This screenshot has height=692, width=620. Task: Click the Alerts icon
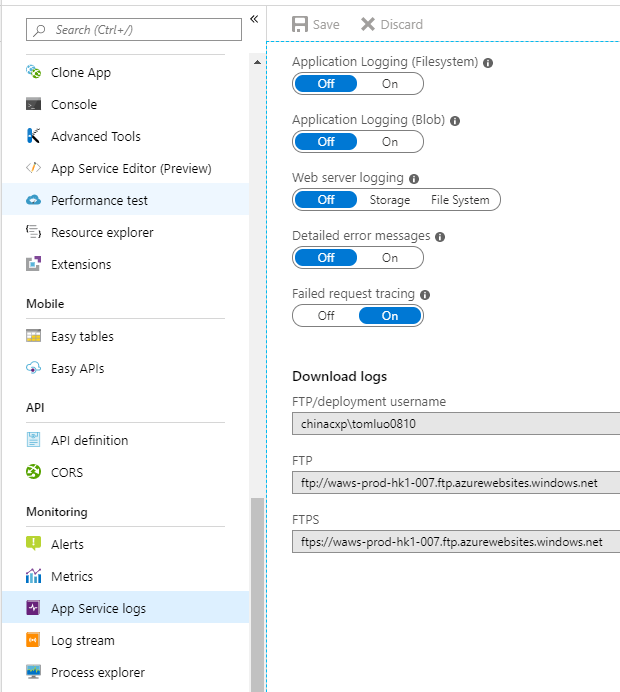tap(34, 544)
